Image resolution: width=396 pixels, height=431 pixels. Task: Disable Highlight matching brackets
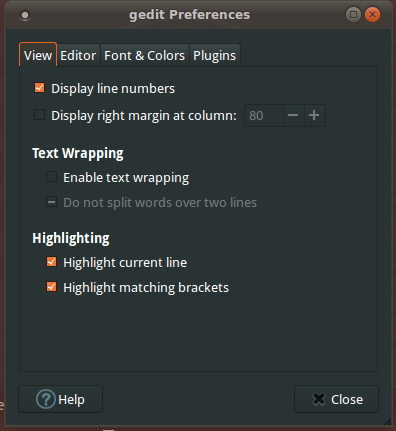click(x=51, y=287)
